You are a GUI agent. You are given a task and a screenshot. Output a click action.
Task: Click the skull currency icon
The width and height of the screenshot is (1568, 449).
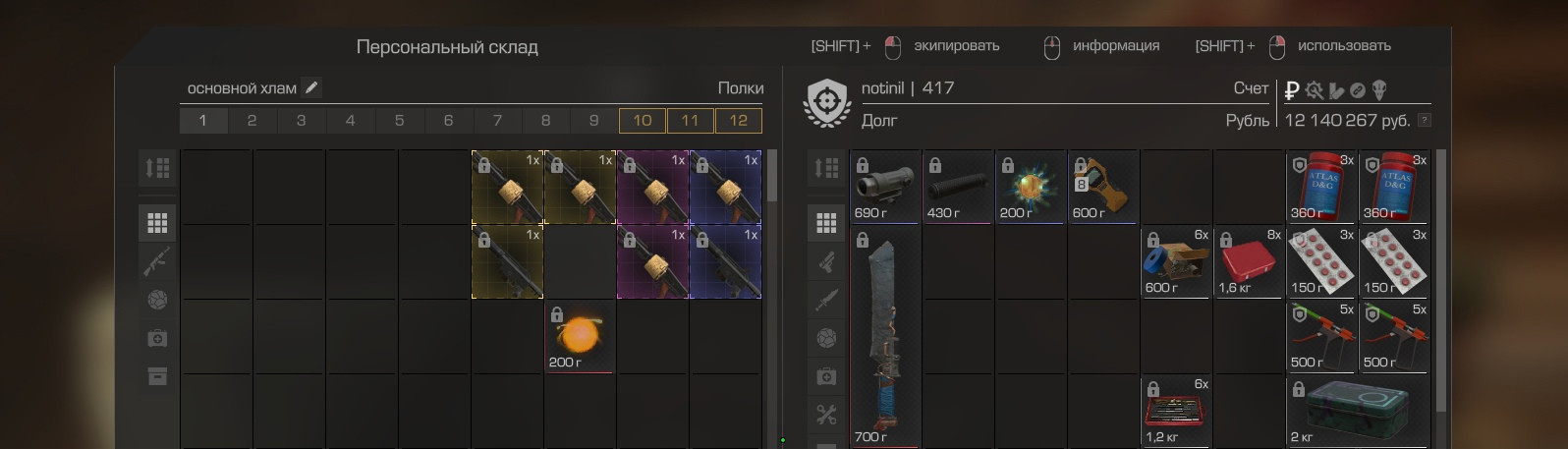tap(1379, 90)
